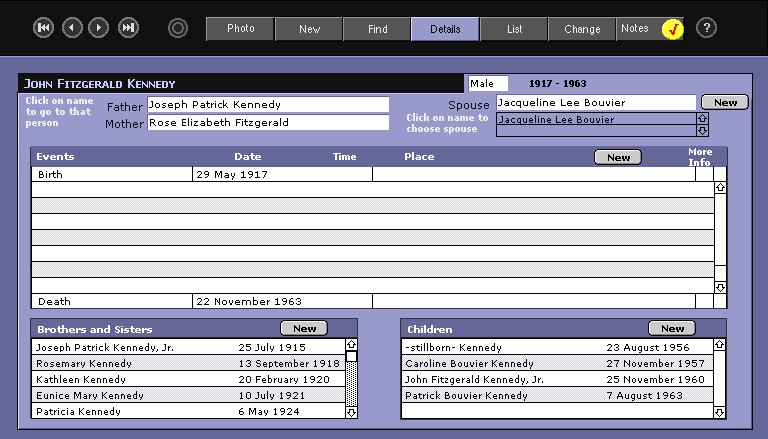Screen dimensions: 768x439
Task: Go to the previous record
Action: point(72,27)
